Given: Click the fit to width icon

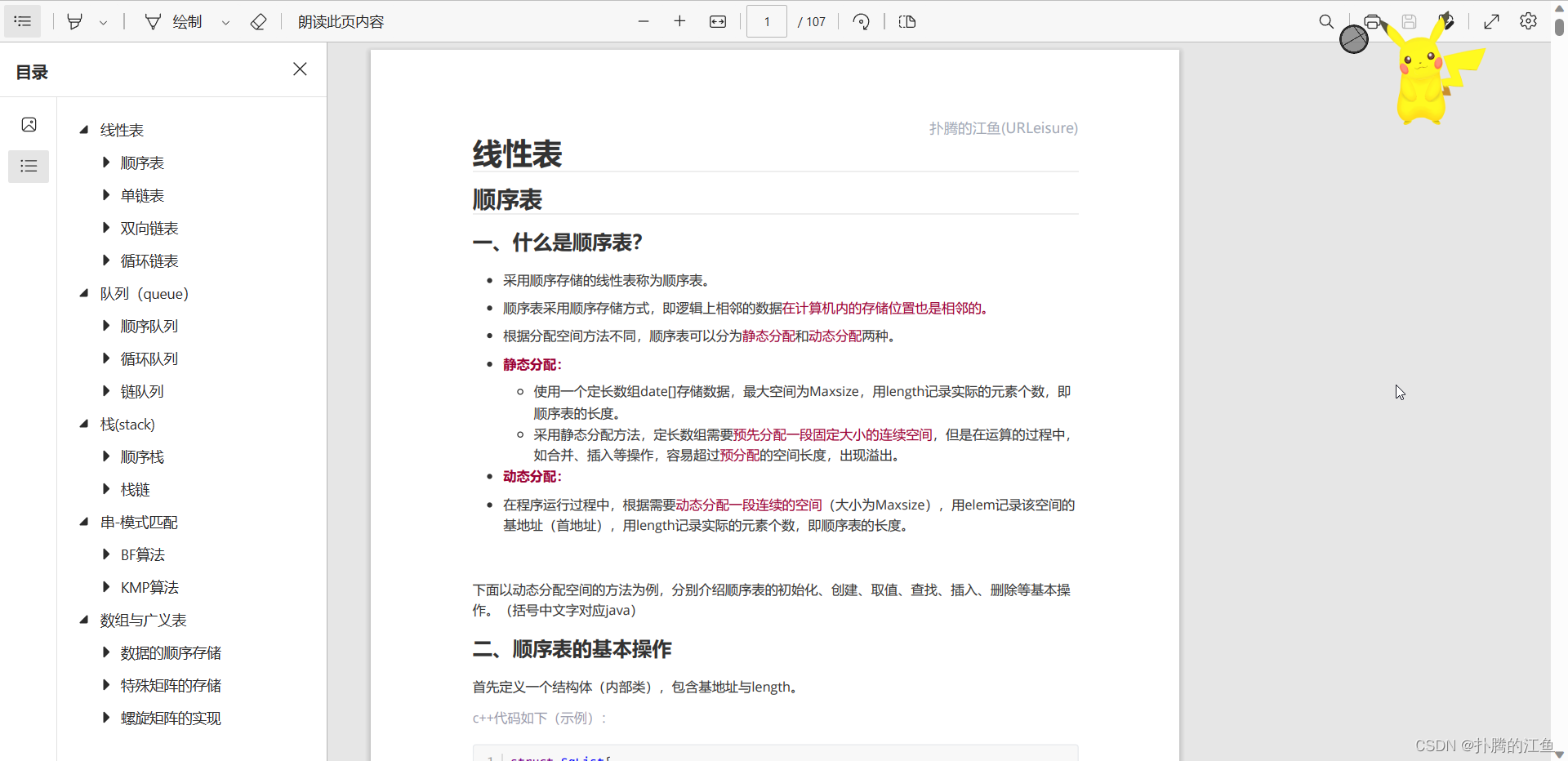Looking at the screenshot, I should (x=718, y=22).
